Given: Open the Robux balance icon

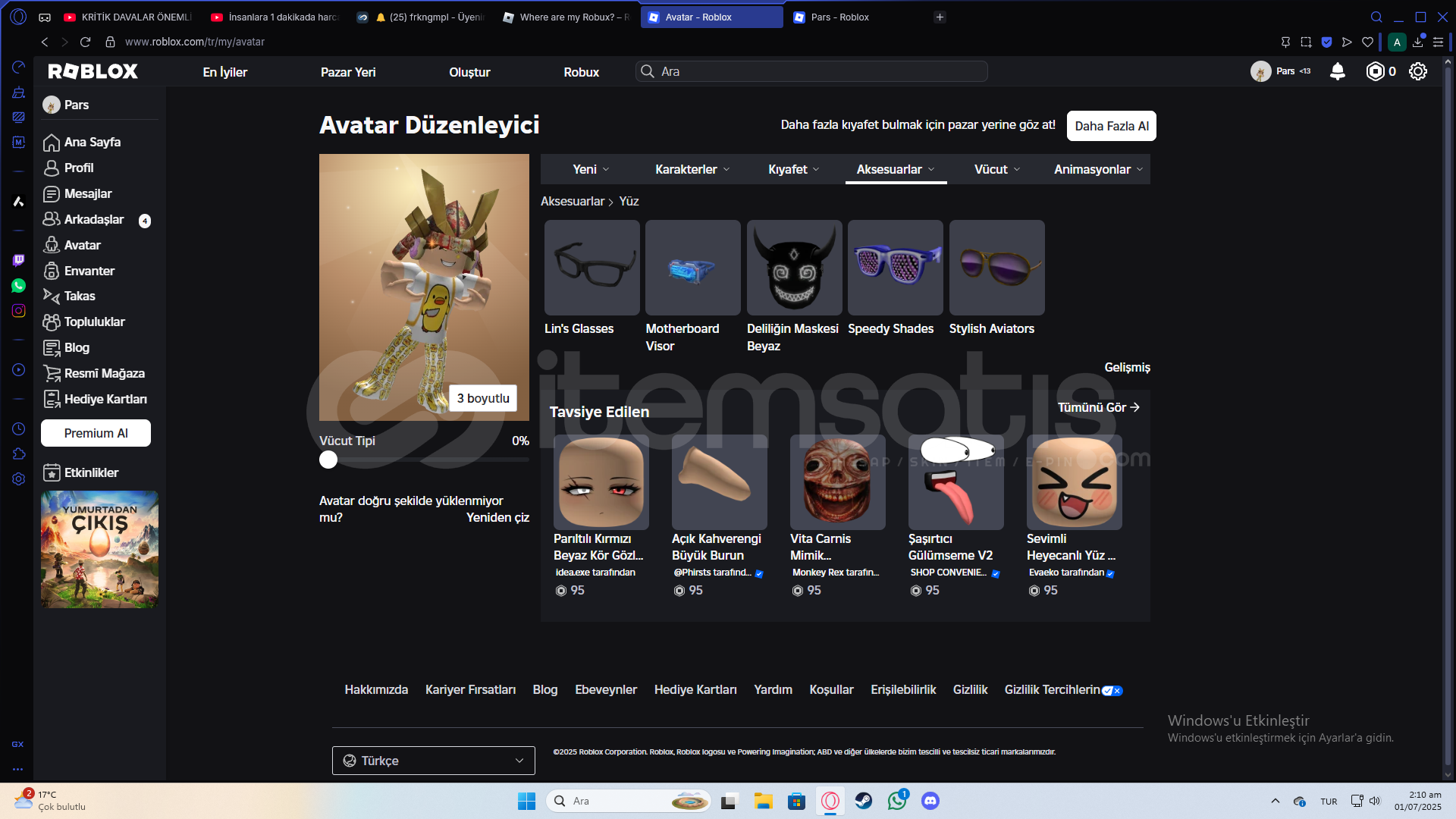Looking at the screenshot, I should click(x=1375, y=71).
